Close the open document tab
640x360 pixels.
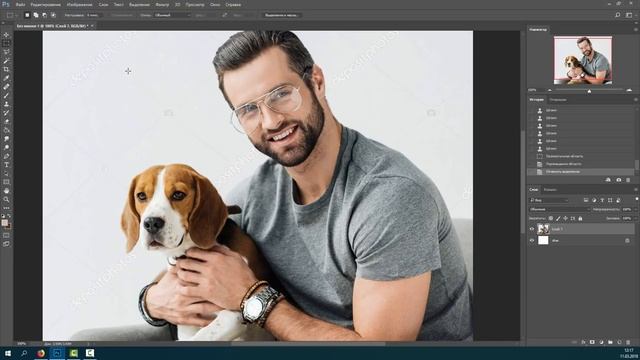(x=92, y=26)
